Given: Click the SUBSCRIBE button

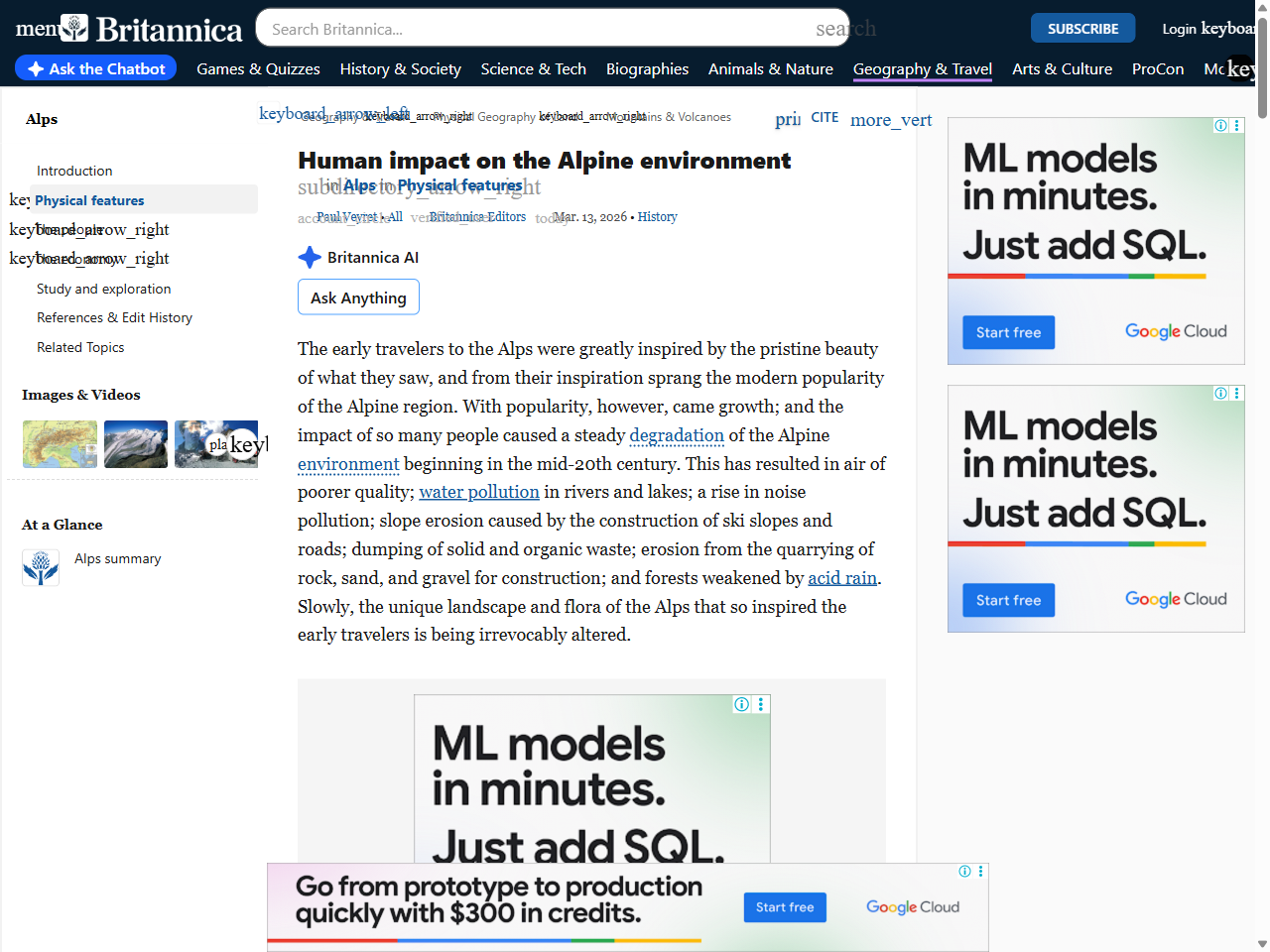Looking at the screenshot, I should click(x=1082, y=29).
